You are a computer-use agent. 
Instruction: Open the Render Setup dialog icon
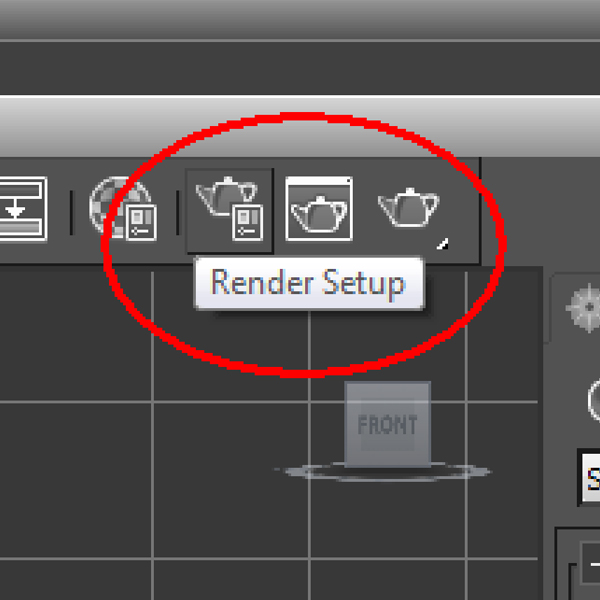[x=230, y=211]
